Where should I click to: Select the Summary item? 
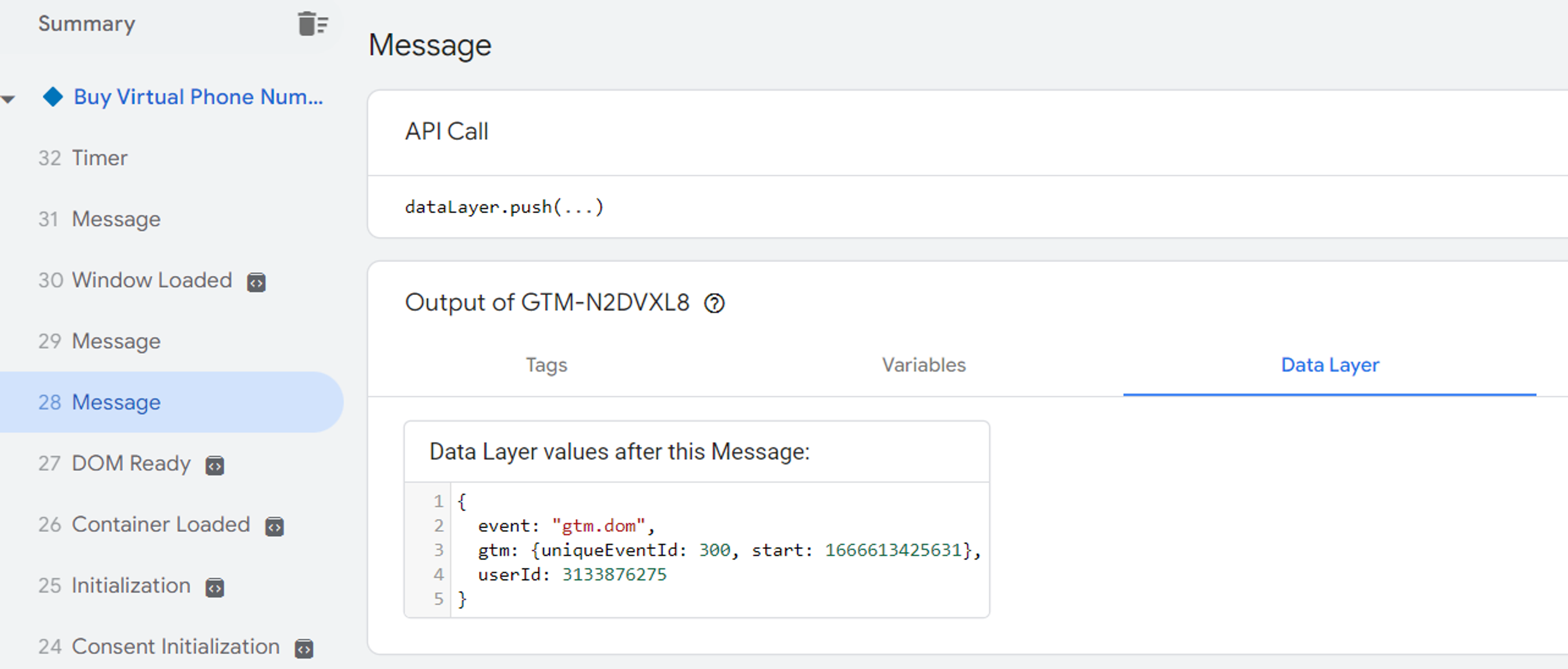click(x=86, y=24)
